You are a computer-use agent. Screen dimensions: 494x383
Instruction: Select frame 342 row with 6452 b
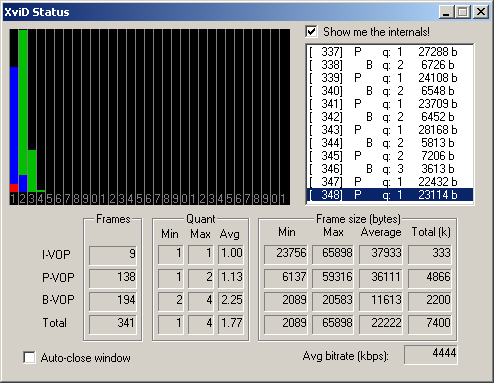point(389,117)
